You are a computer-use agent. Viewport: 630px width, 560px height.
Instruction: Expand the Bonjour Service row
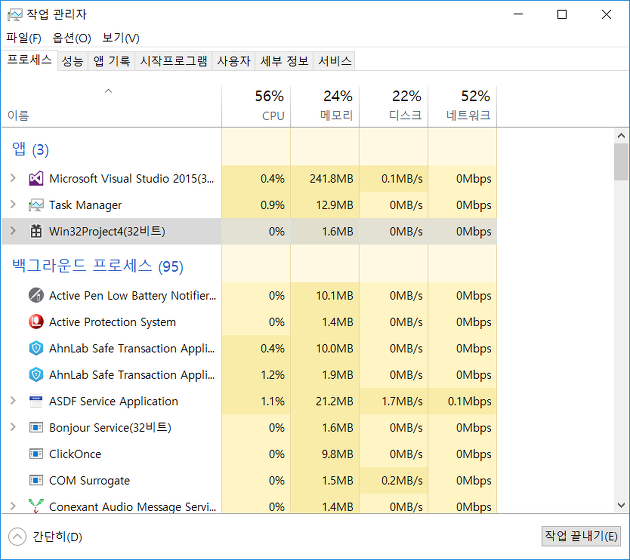pyautogui.click(x=13, y=427)
